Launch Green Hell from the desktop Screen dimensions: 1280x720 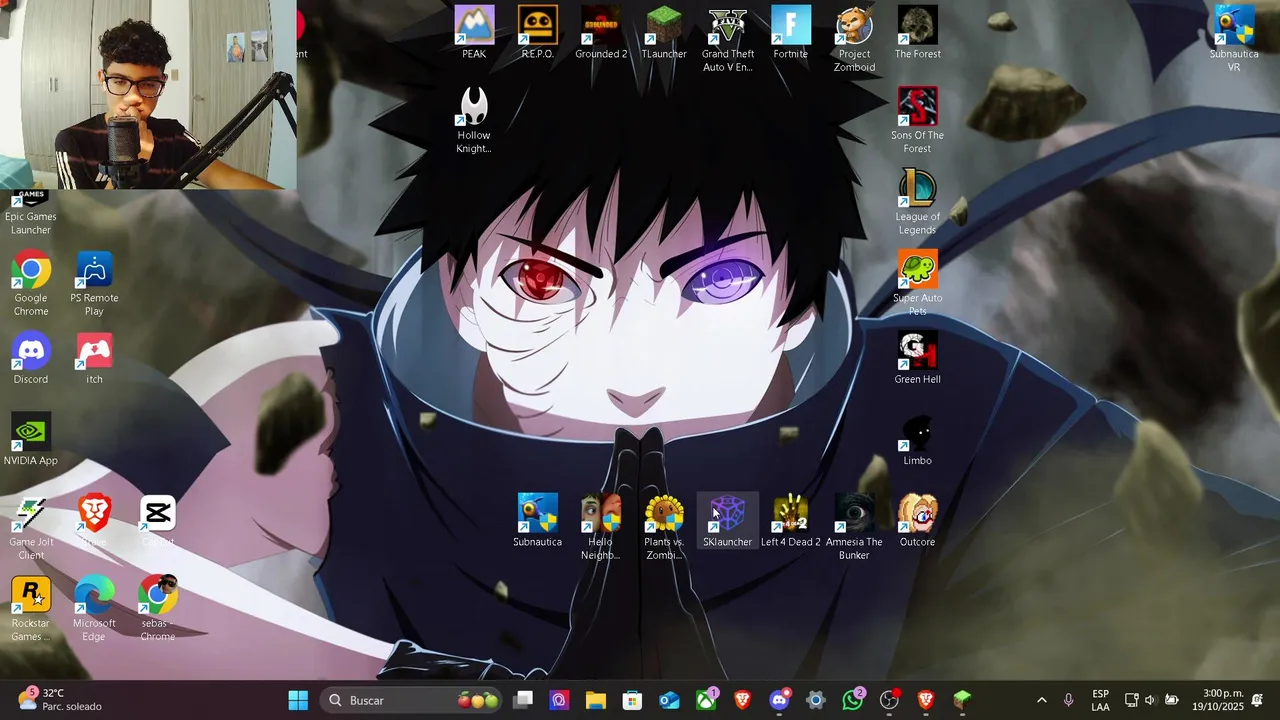pyautogui.click(x=917, y=358)
